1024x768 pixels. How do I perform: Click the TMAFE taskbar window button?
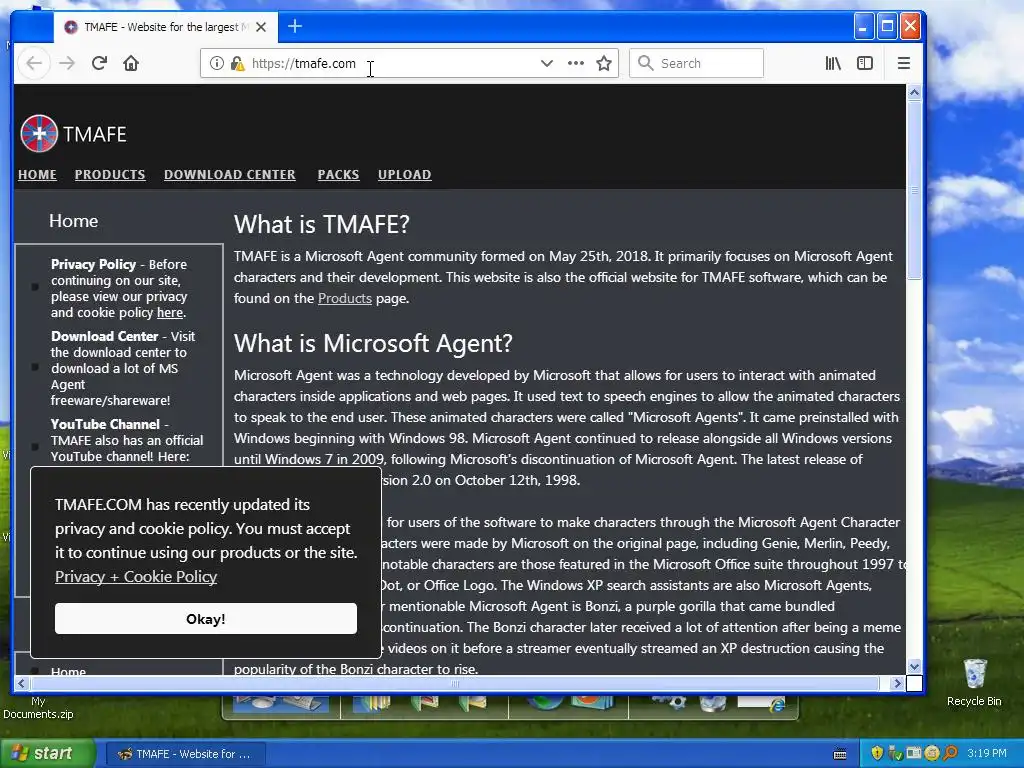[184, 754]
